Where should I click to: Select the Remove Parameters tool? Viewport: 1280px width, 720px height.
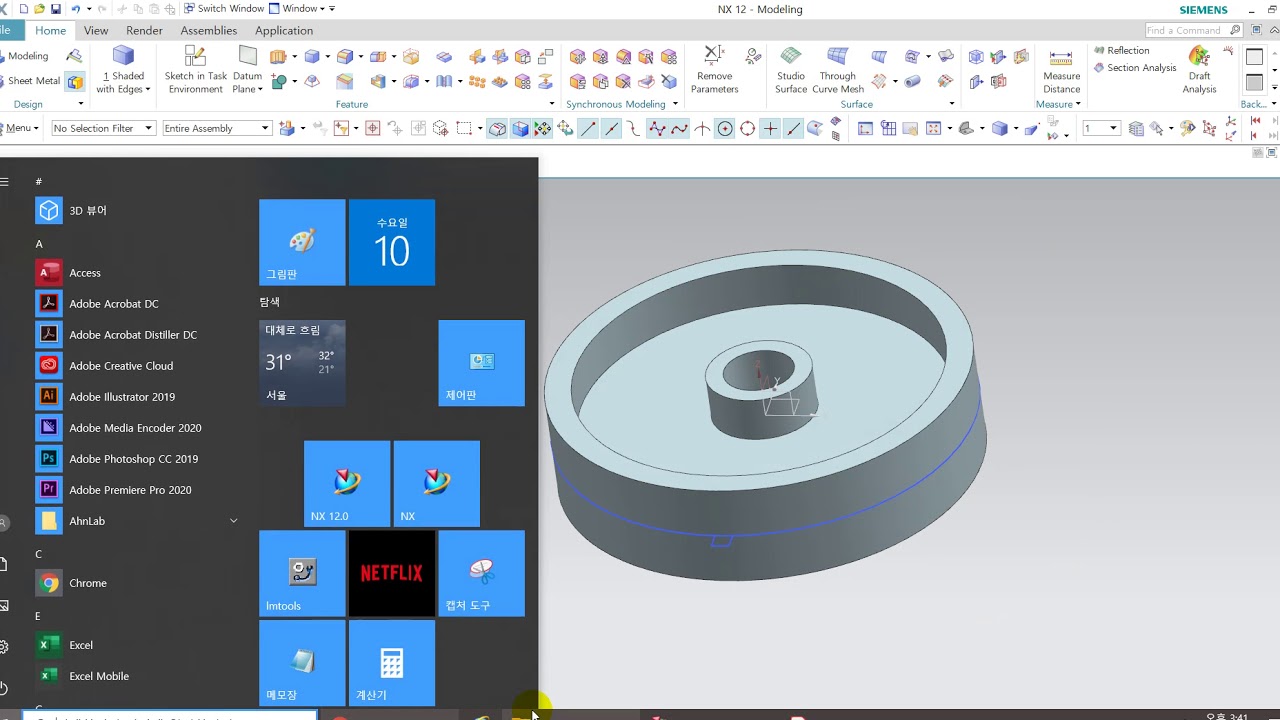coord(714,70)
